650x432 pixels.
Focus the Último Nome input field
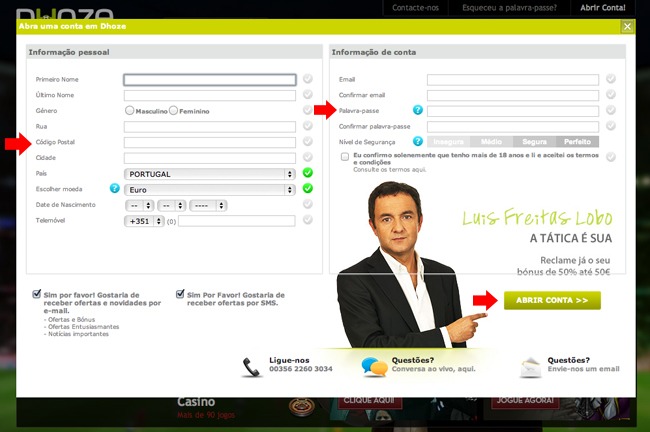[x=210, y=95]
